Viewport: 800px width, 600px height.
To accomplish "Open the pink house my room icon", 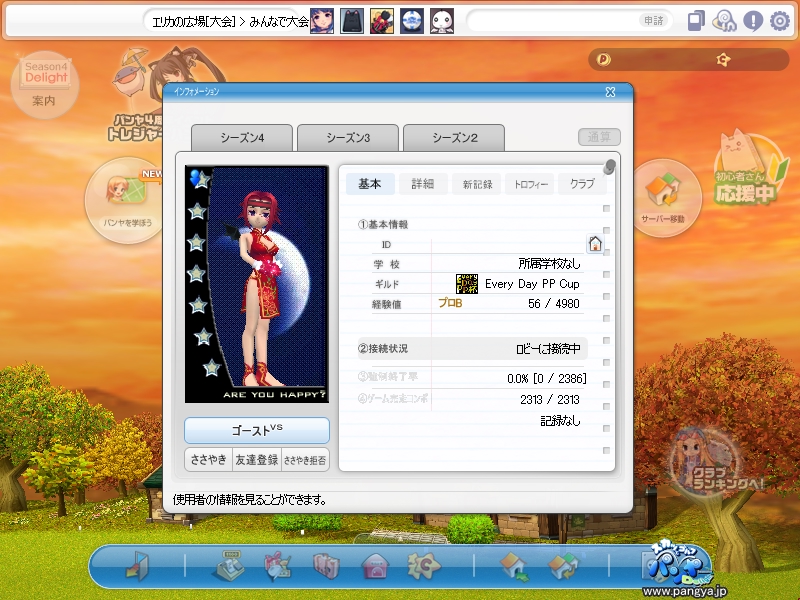I will 375,566.
